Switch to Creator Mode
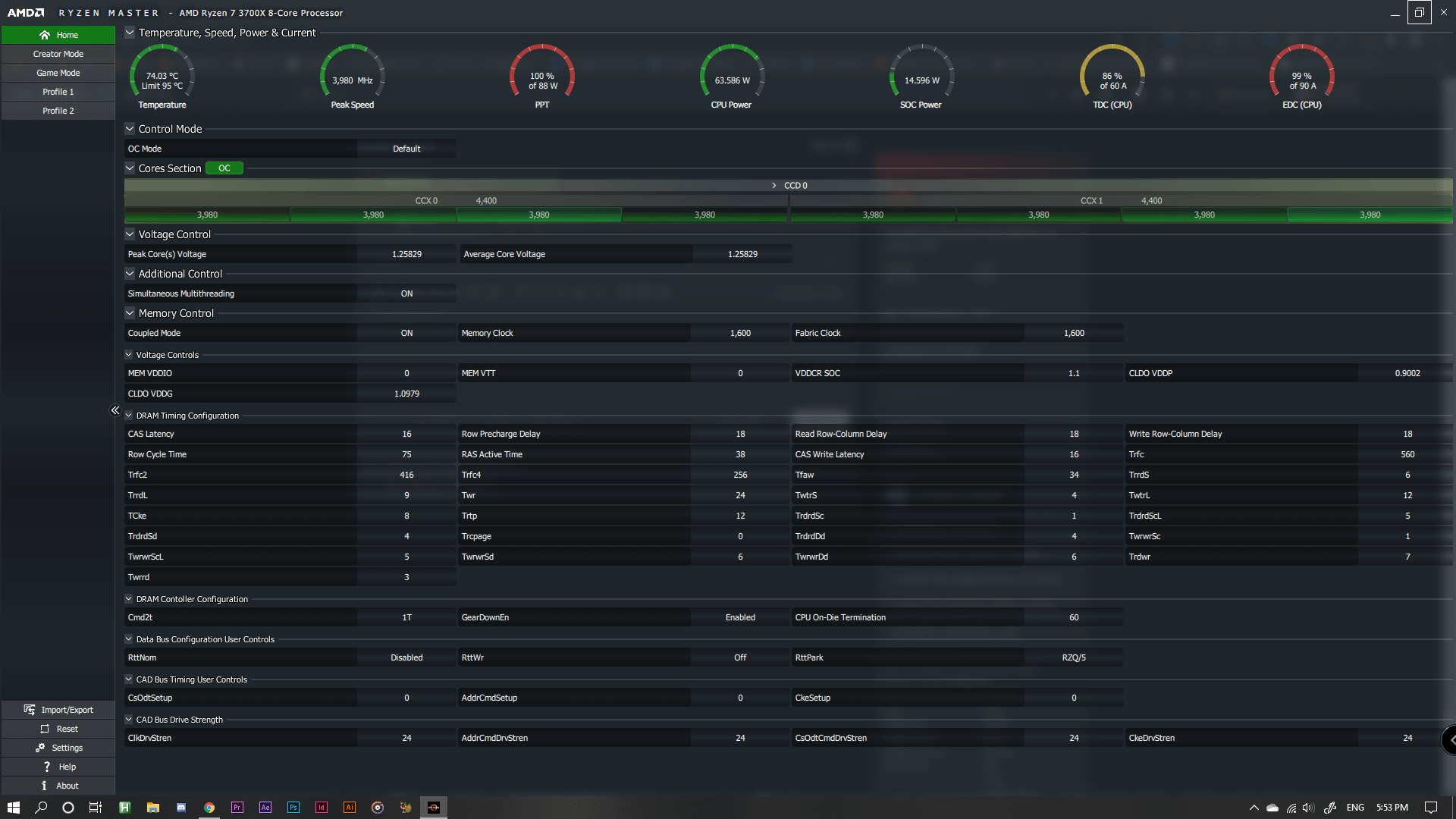The height and width of the screenshot is (819, 1456). (x=58, y=54)
